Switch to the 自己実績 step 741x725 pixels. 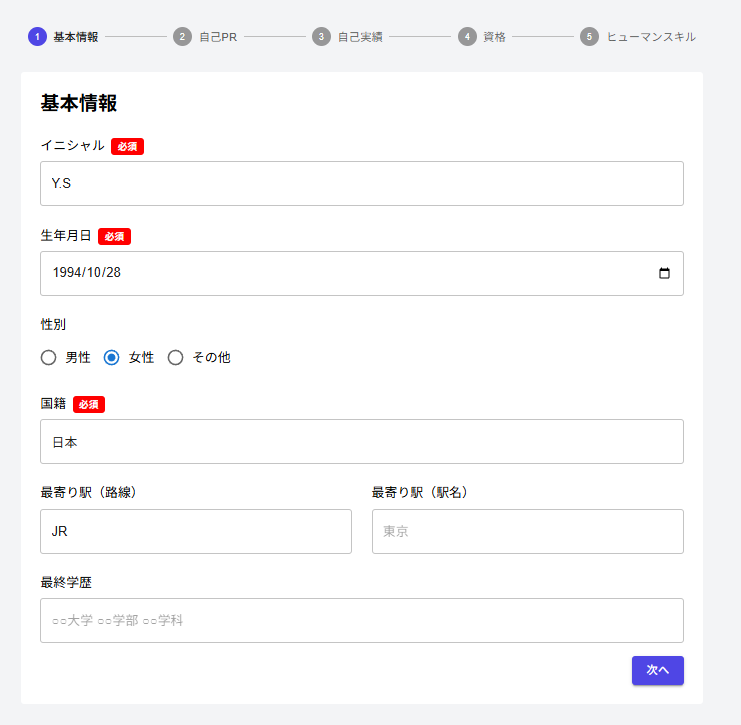(x=359, y=37)
